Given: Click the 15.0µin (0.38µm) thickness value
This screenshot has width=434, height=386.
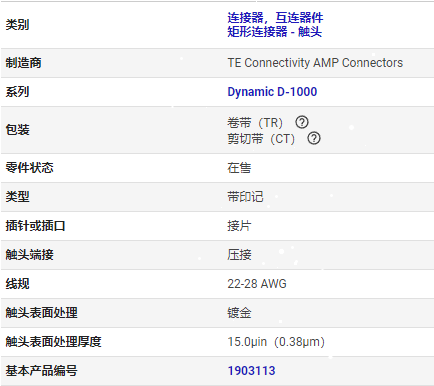Looking at the screenshot, I should pos(276,342).
